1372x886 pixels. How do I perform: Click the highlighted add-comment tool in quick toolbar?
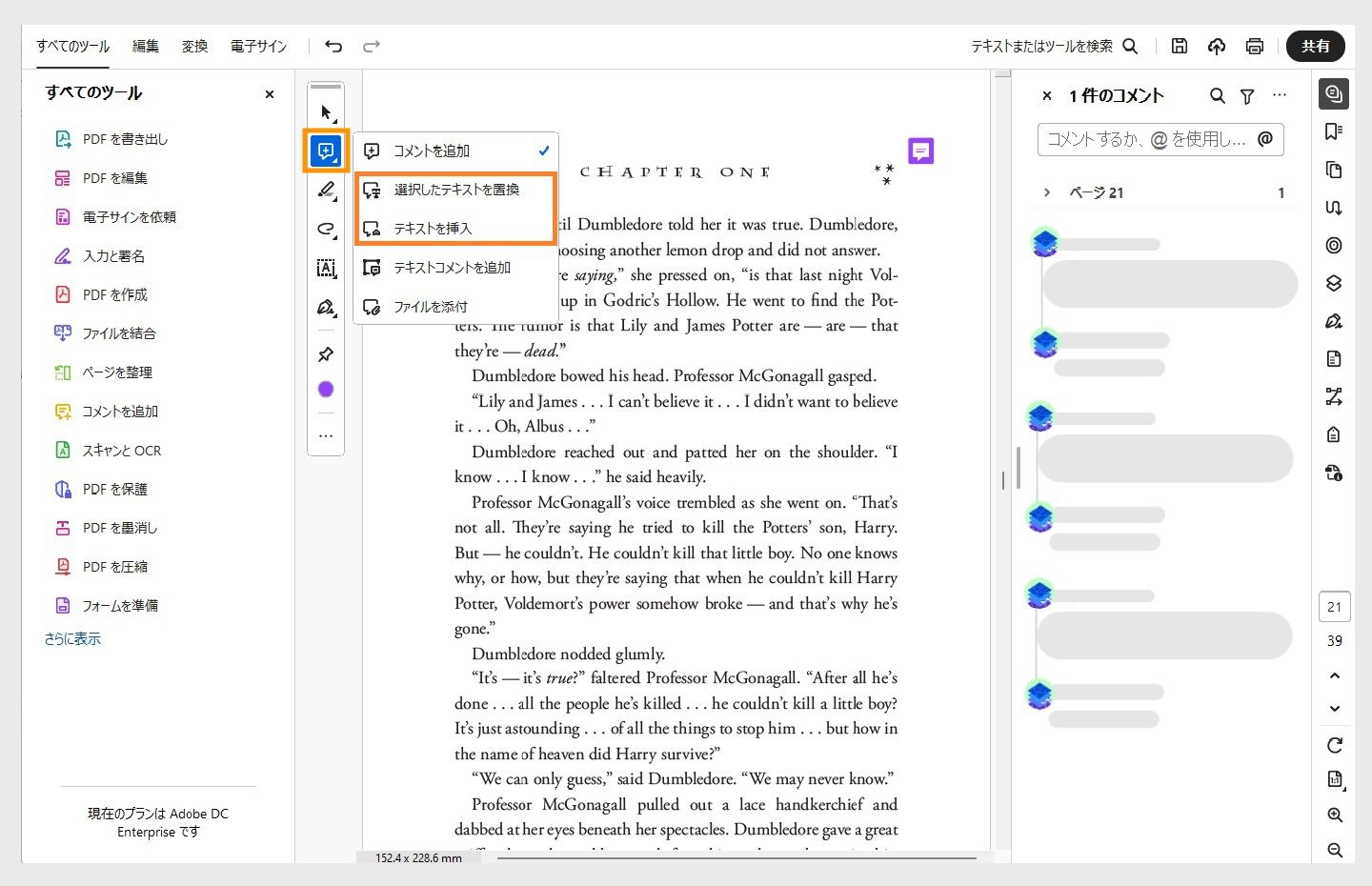(x=326, y=151)
